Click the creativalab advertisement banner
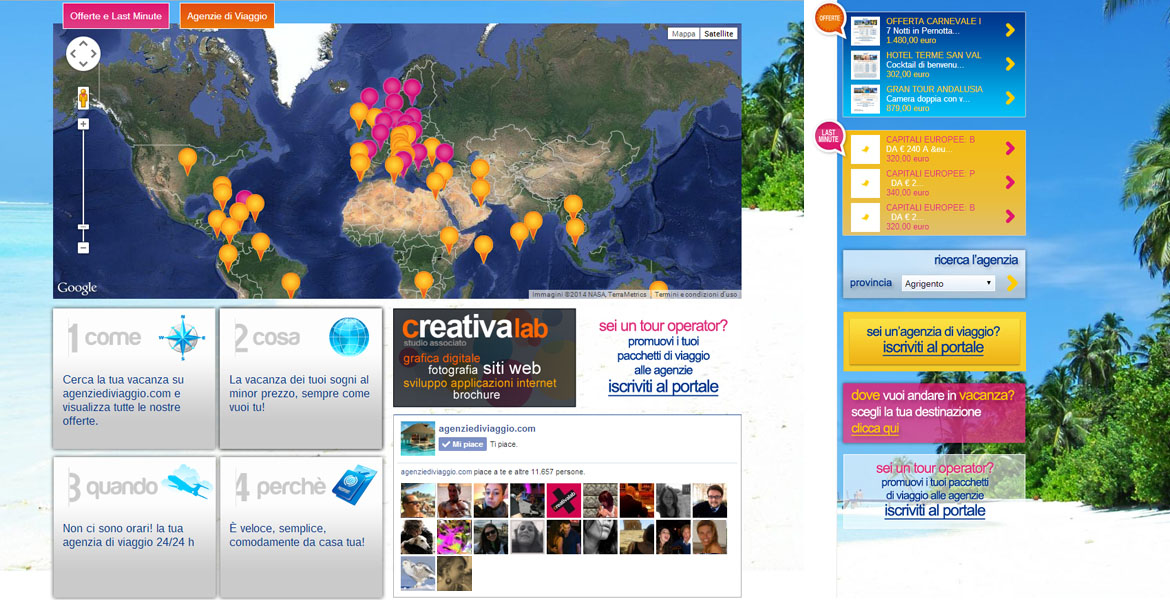1170x600 pixels. pos(484,357)
